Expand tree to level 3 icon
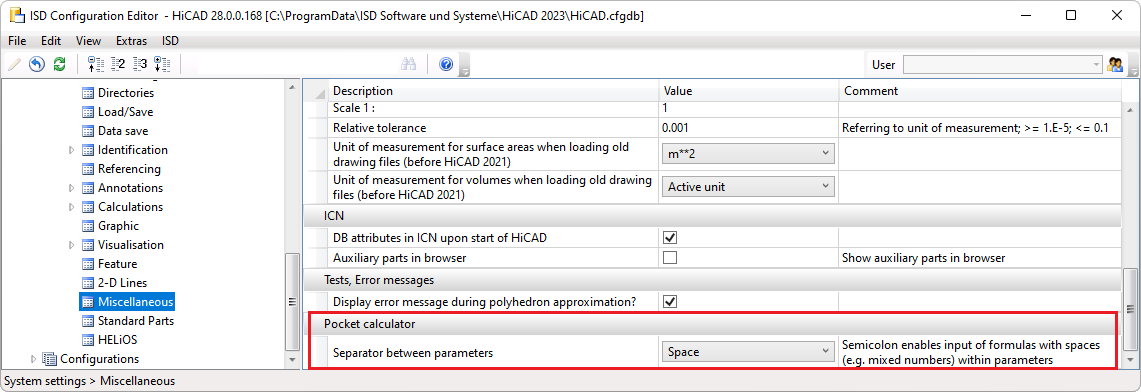Viewport: 1141px width, 392px height. (140, 65)
